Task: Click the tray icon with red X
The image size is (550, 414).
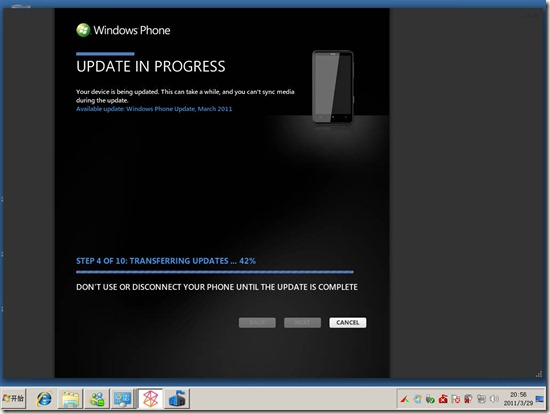Action: [x=456, y=399]
